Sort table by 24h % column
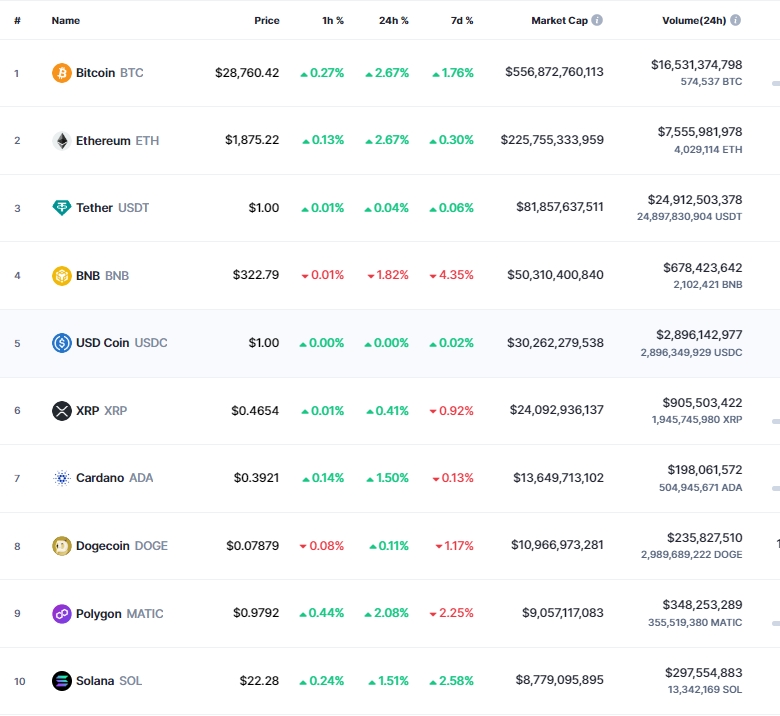Screen dimensions: 780x716 pyautogui.click(x=394, y=20)
